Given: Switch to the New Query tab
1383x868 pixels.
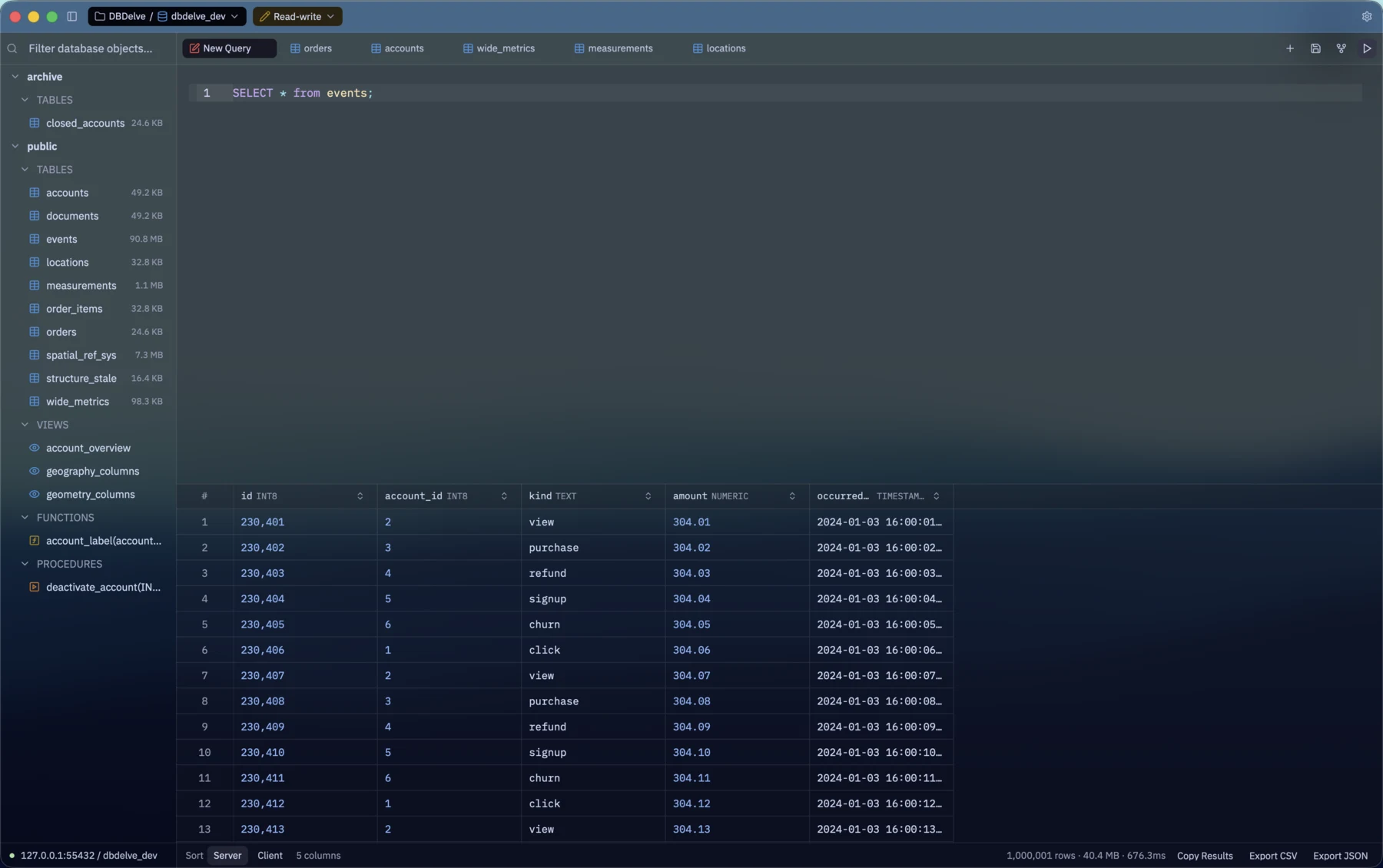Looking at the screenshot, I should click(229, 48).
